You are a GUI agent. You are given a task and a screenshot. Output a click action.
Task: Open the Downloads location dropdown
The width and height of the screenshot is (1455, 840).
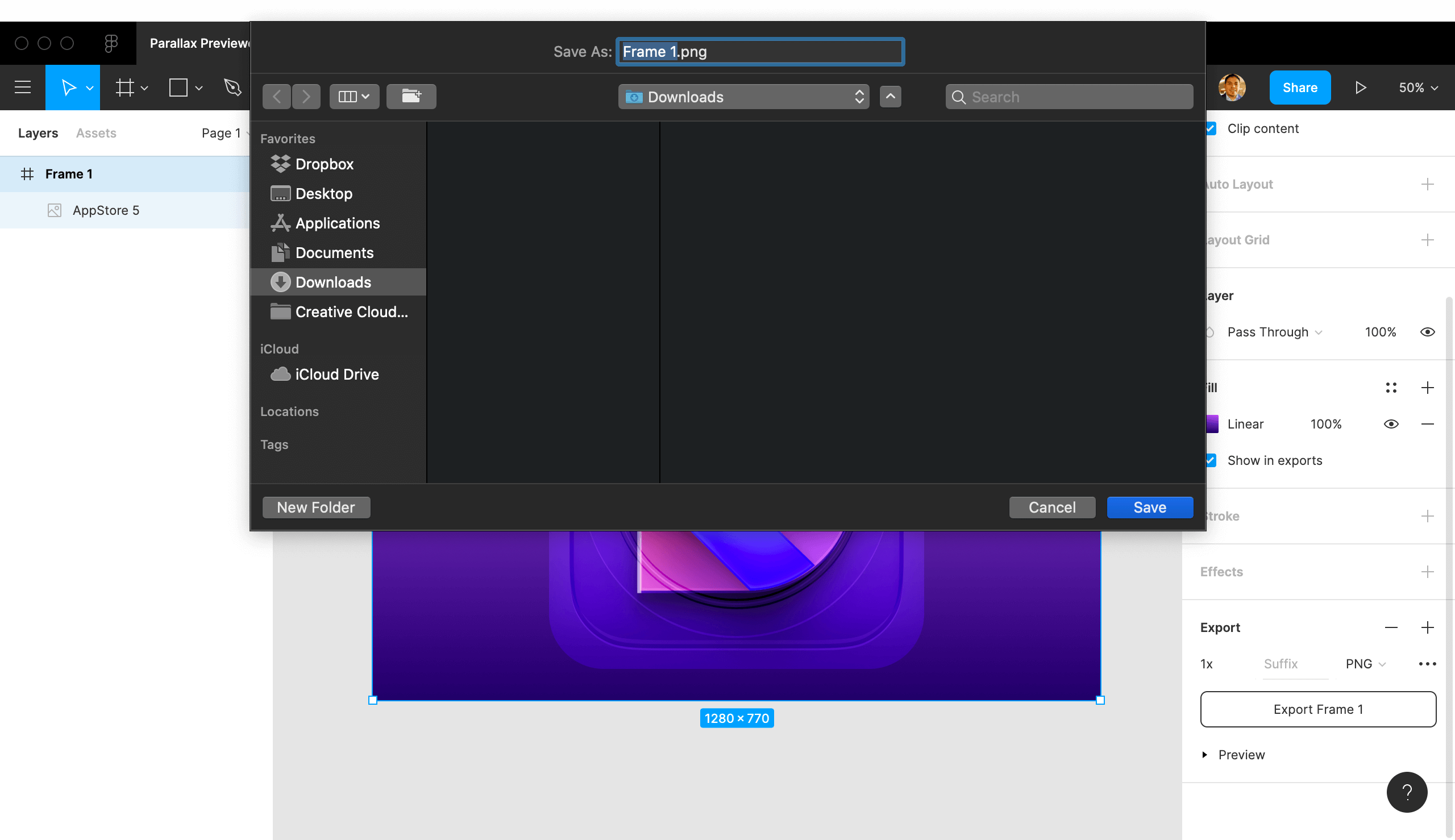pyautogui.click(x=743, y=97)
